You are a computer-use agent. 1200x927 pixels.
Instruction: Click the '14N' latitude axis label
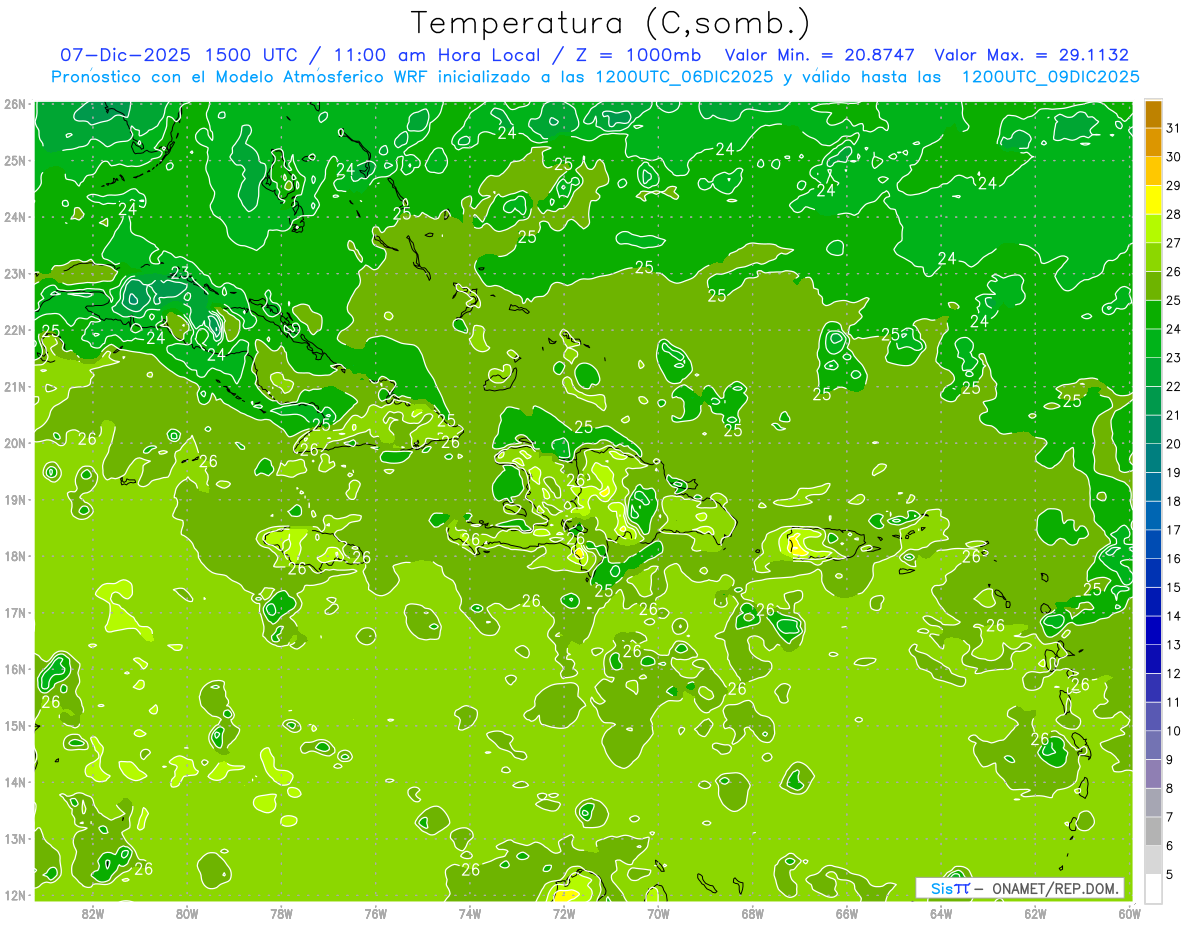pyautogui.click(x=14, y=782)
